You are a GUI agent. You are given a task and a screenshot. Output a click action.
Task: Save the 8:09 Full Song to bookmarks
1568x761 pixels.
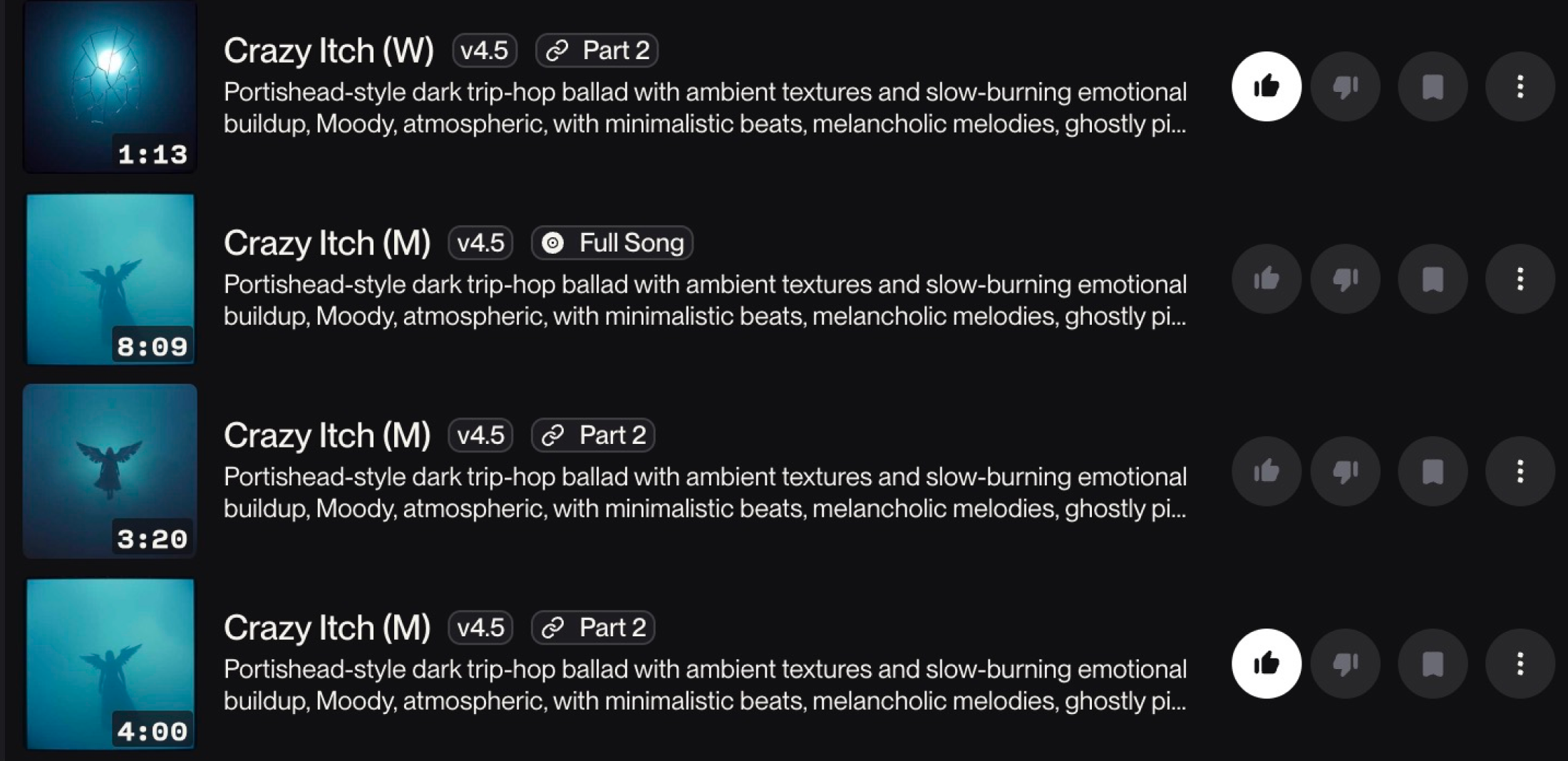coord(1433,279)
